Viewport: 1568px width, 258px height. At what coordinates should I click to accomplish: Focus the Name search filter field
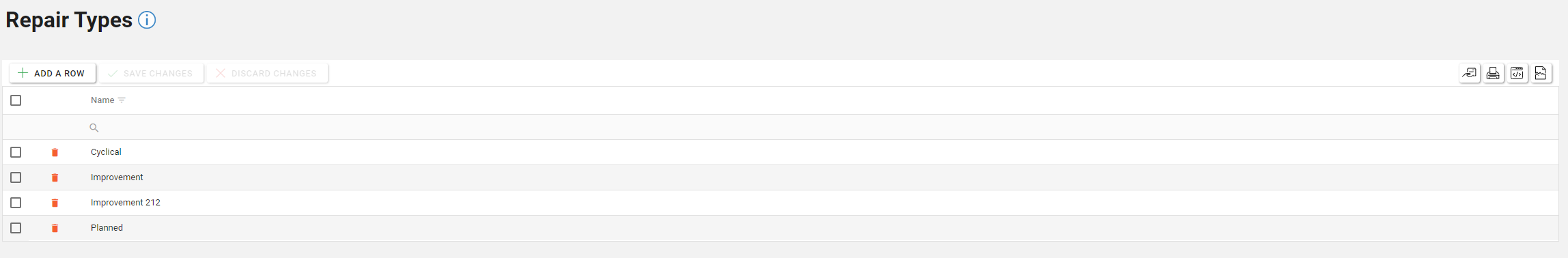click(x=820, y=128)
